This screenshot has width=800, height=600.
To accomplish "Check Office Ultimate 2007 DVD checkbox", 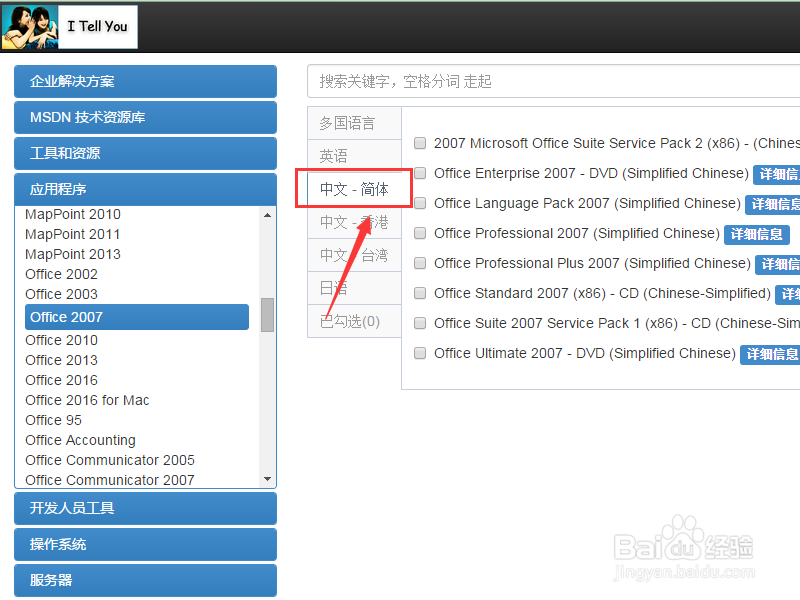I will tap(420, 353).
